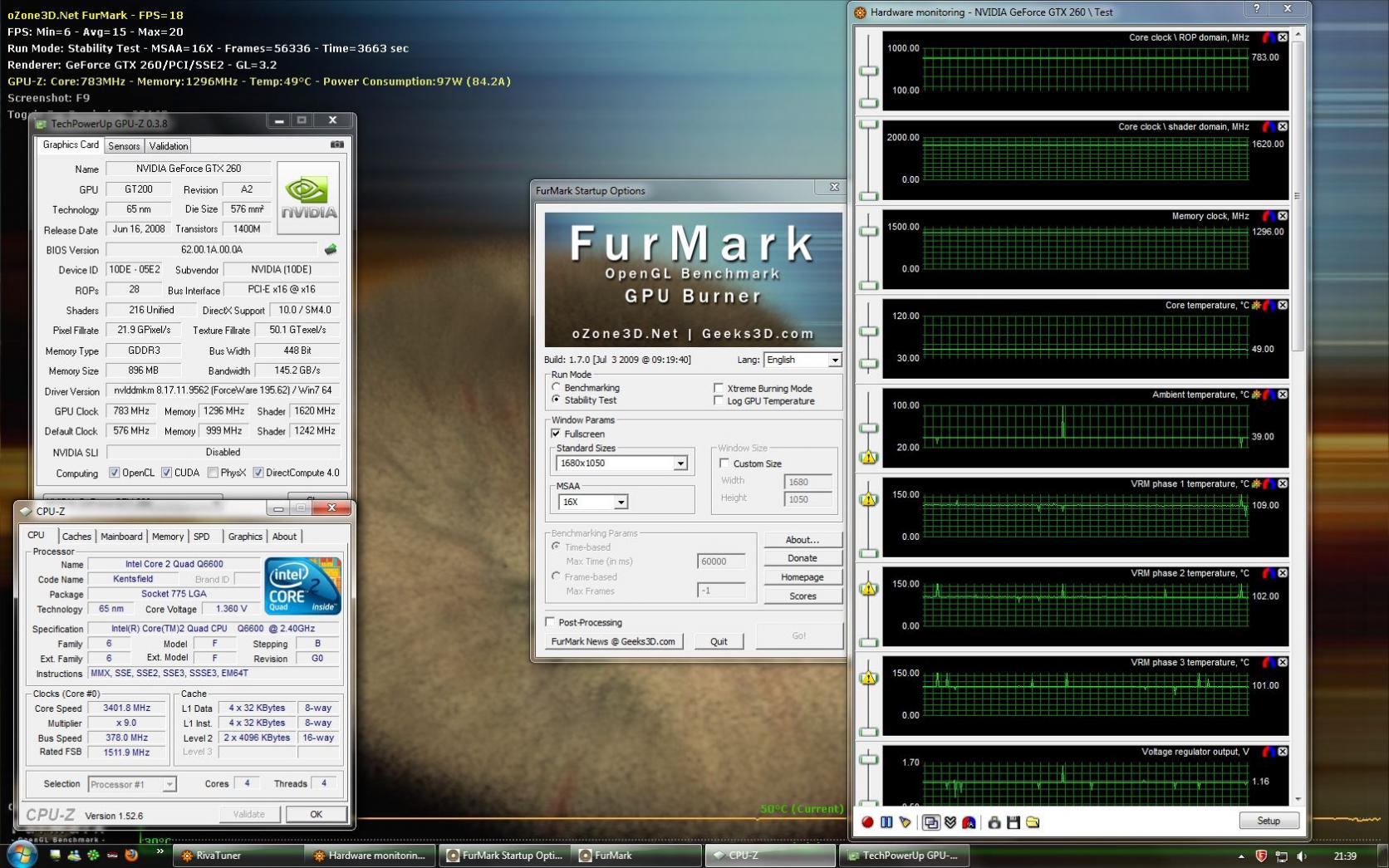Click the Max Time (in ms) input field
1389x868 pixels.
tap(721, 562)
